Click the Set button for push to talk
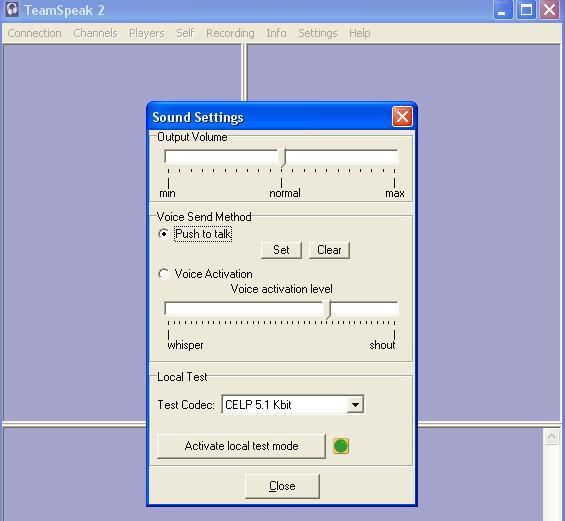Screen dimensions: 565x521 click(x=281, y=250)
